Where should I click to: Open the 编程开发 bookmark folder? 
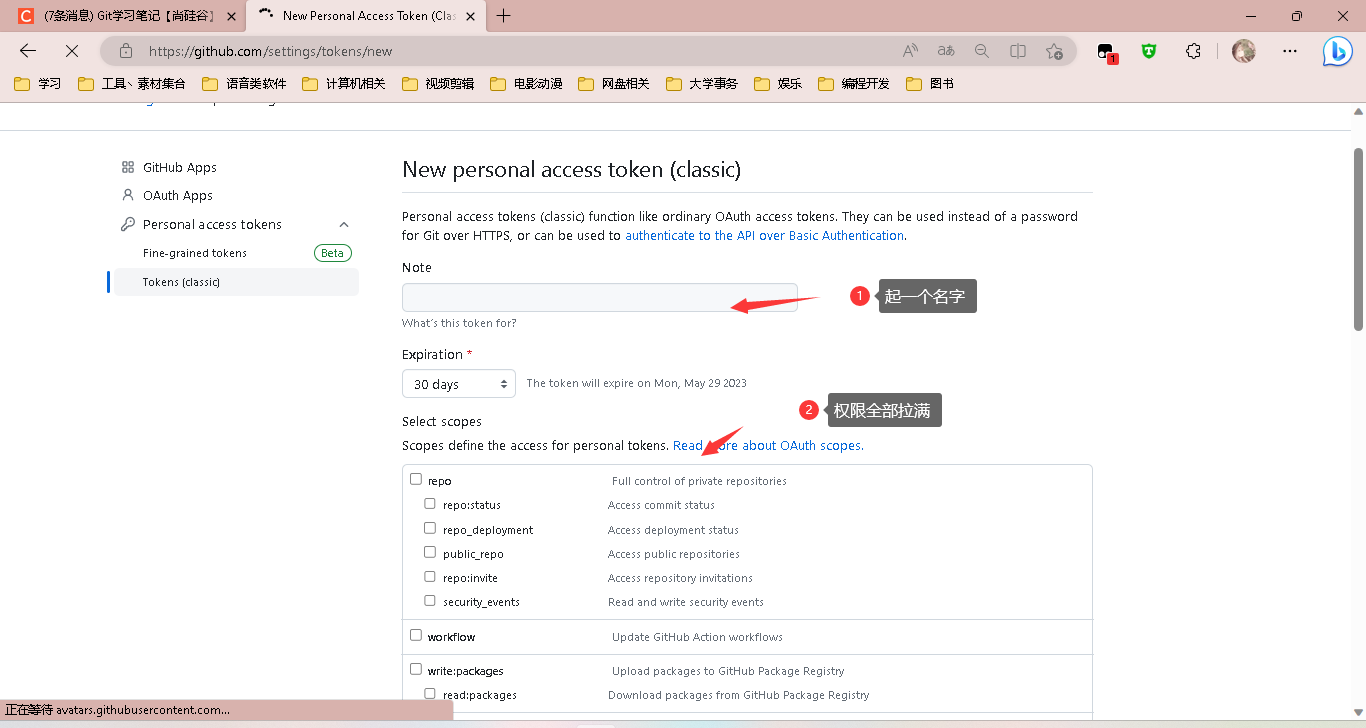coord(855,84)
